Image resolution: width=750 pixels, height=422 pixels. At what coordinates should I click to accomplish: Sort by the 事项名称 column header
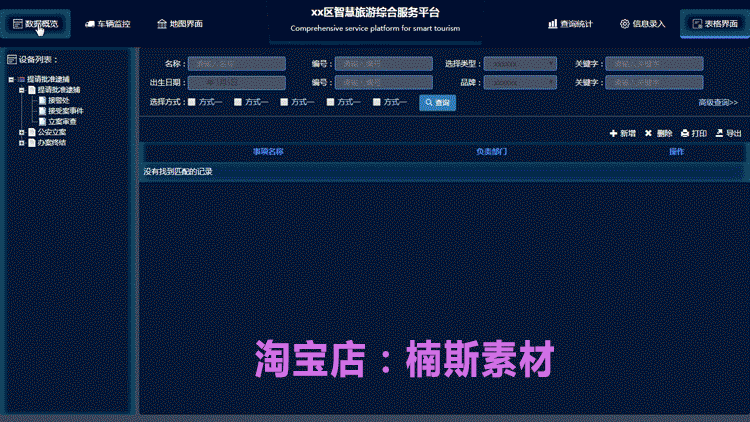coord(268,152)
